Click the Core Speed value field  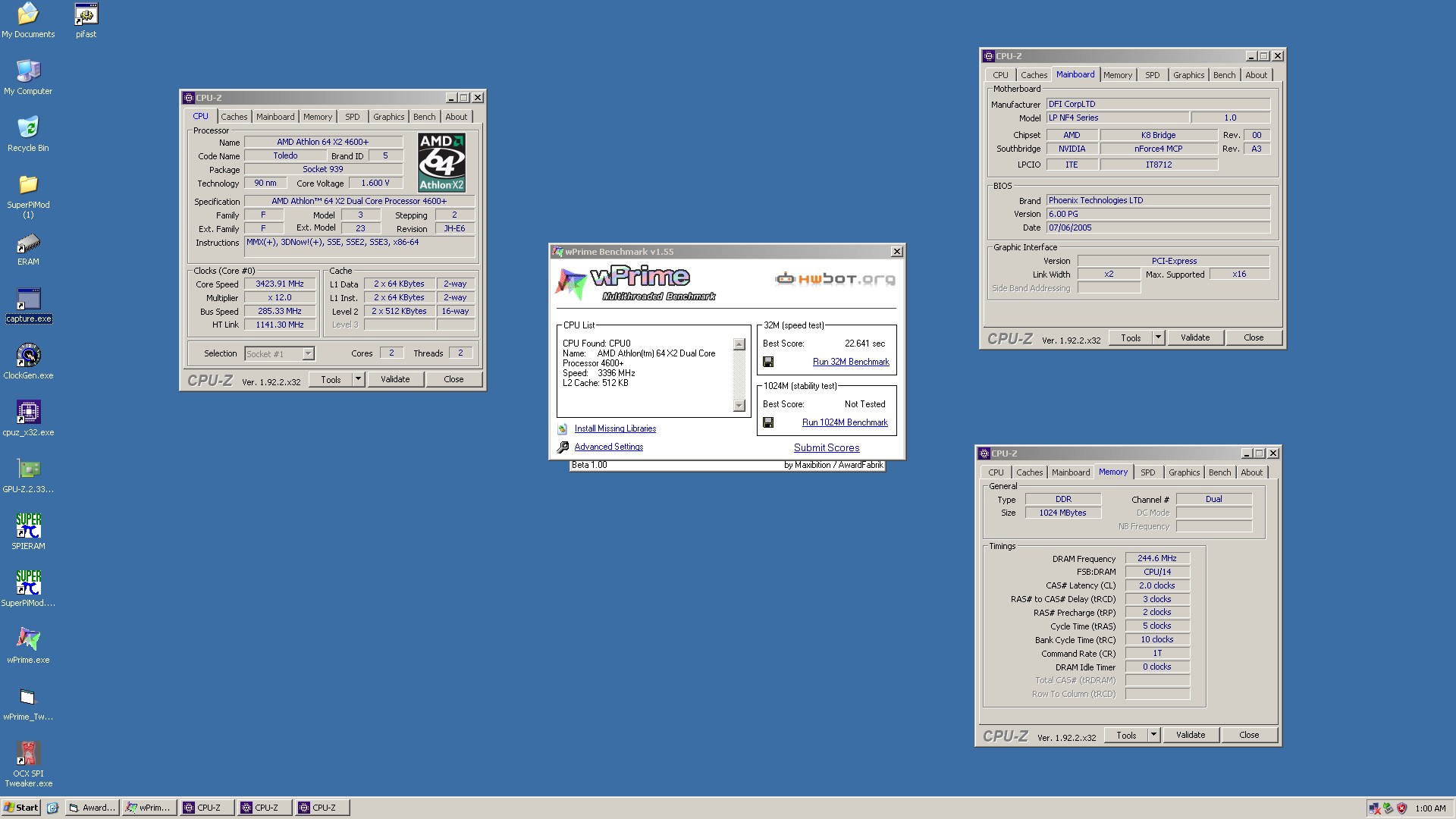pos(280,284)
